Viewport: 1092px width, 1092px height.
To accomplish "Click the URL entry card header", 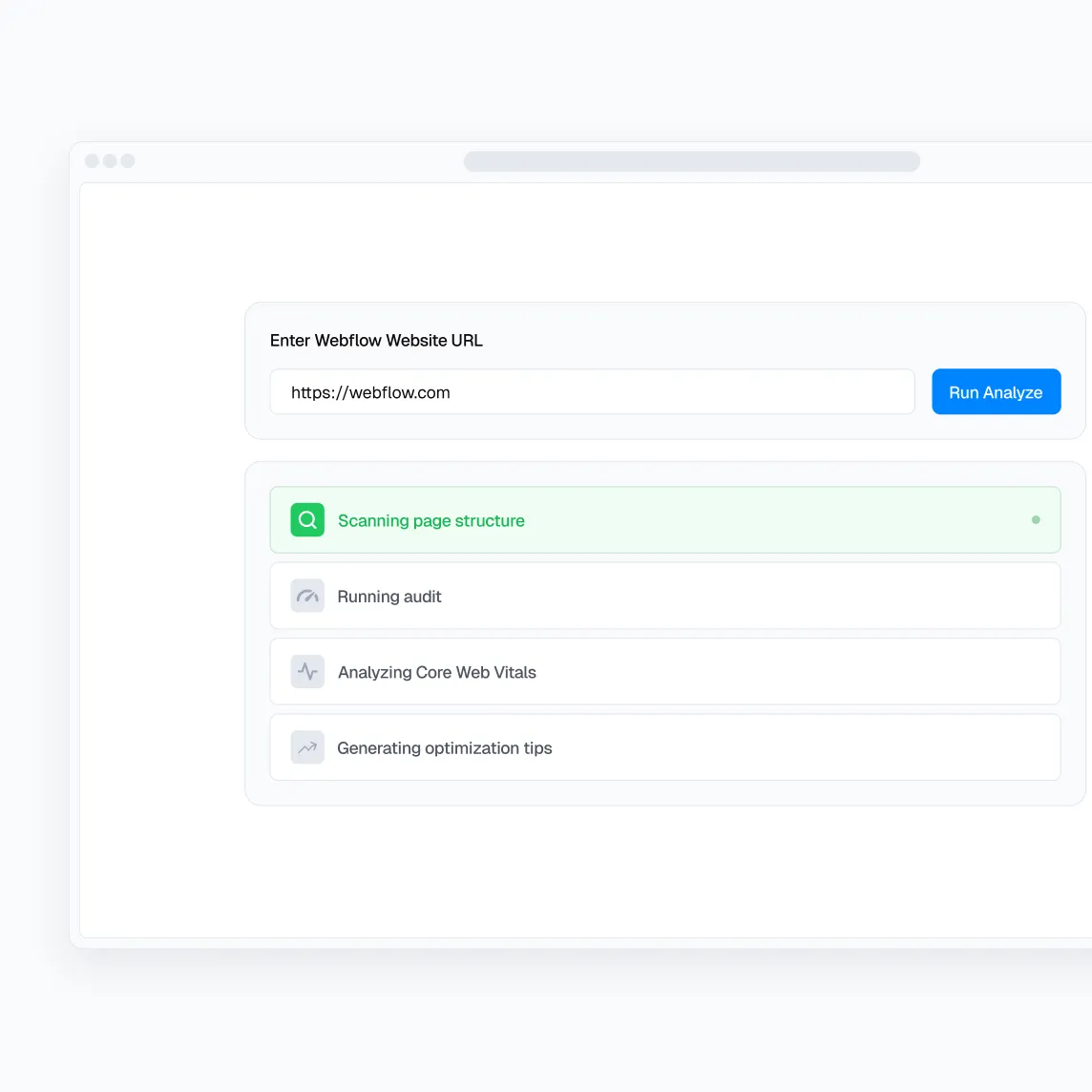I will [665, 370].
